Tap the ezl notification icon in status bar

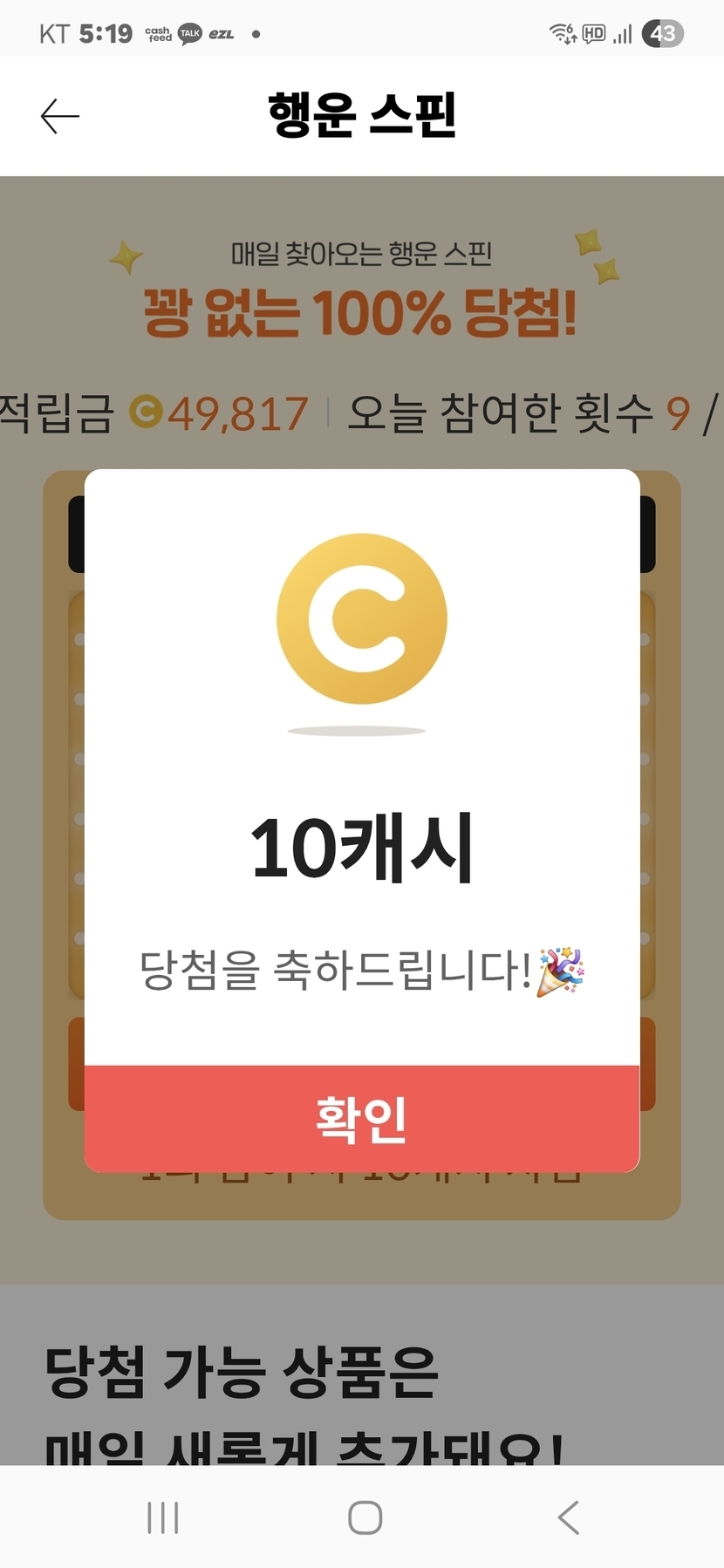pos(221,34)
